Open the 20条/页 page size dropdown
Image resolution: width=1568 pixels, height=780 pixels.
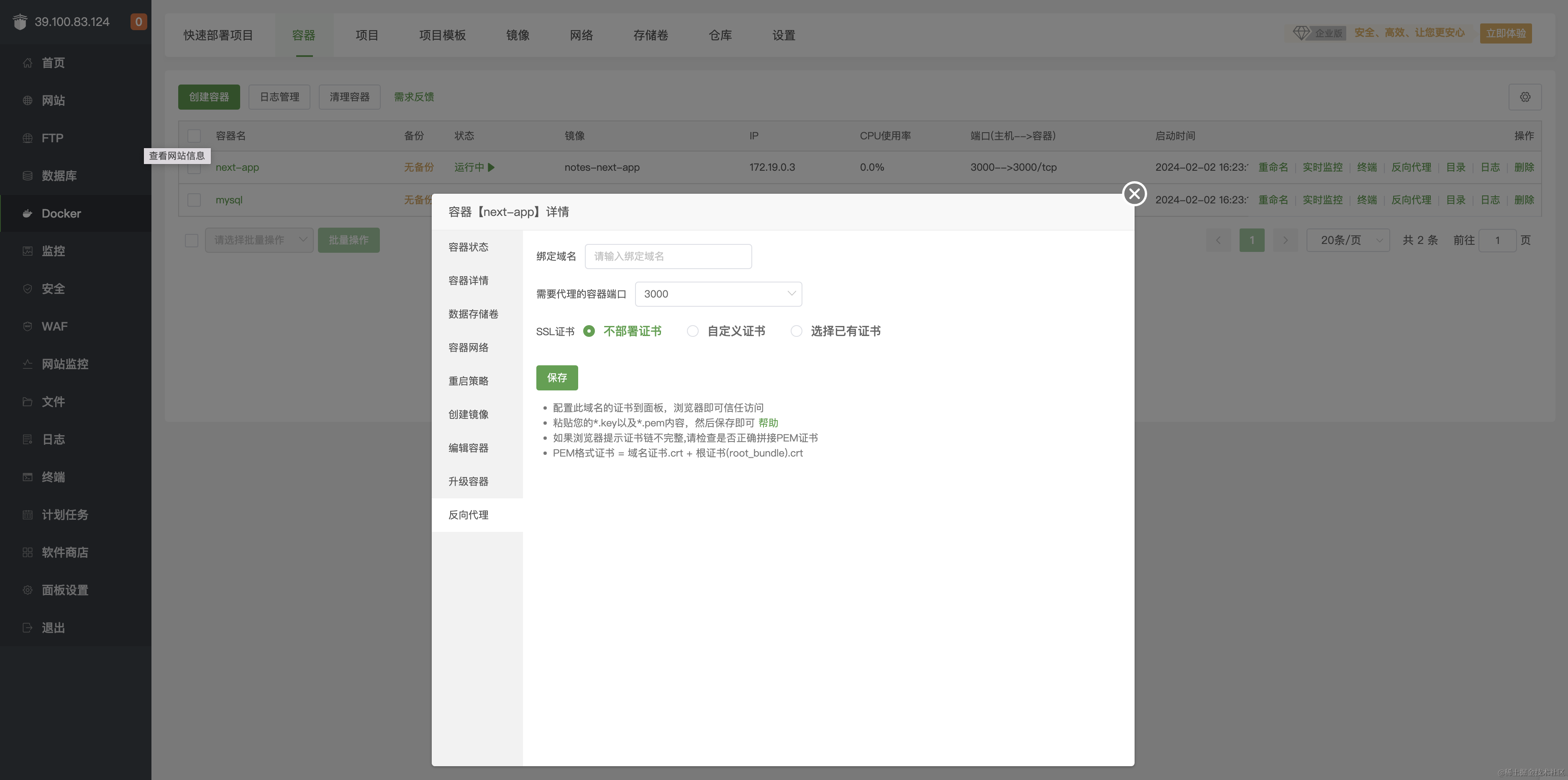[1348, 240]
